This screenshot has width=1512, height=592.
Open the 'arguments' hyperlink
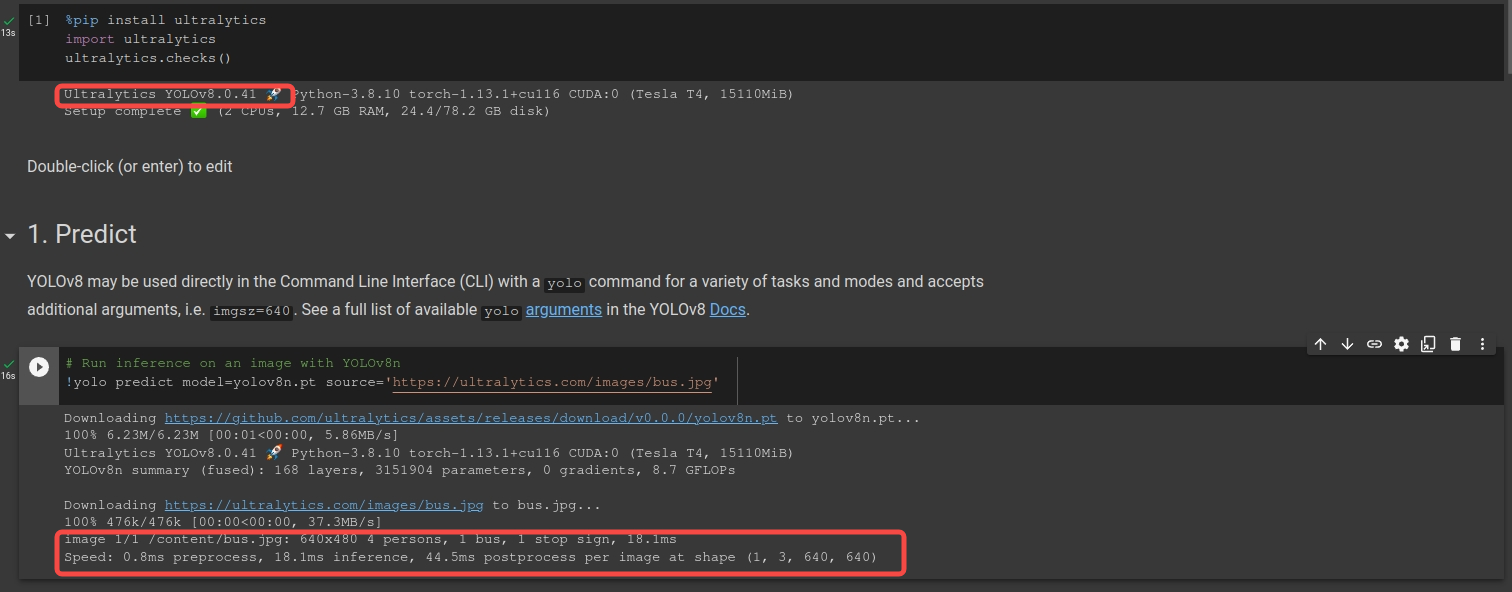point(563,309)
